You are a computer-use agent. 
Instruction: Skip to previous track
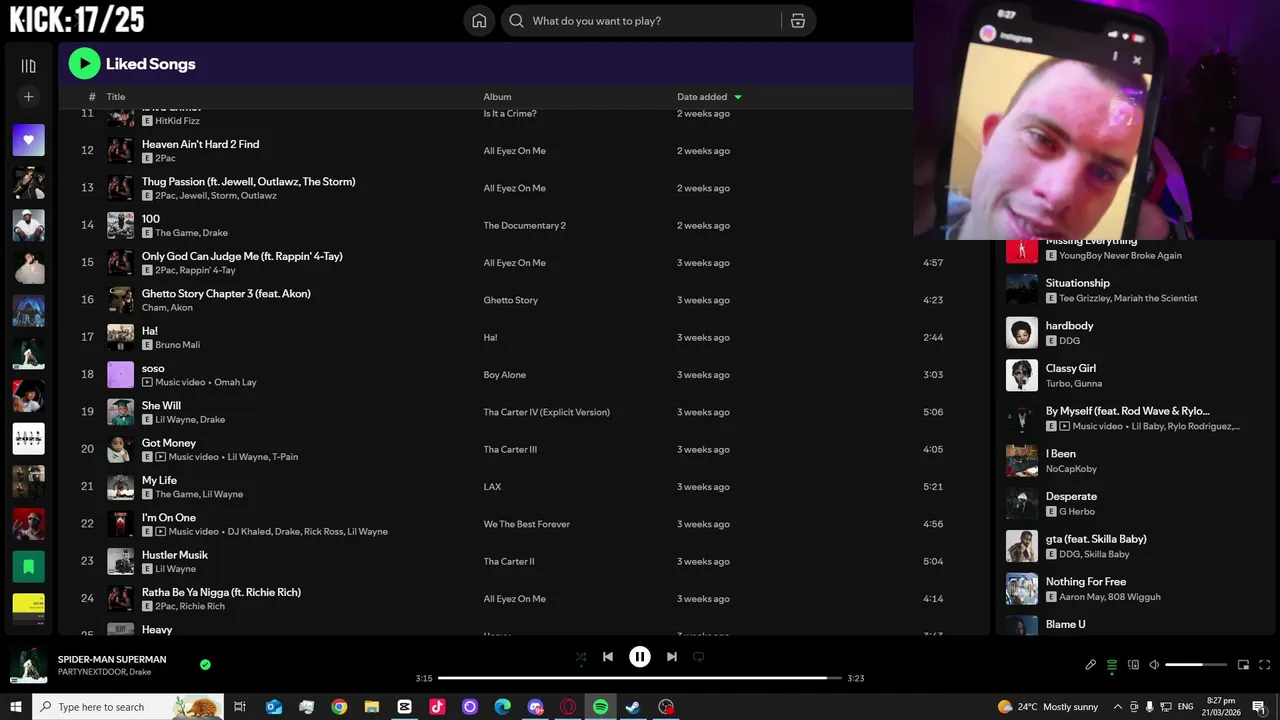click(x=607, y=657)
